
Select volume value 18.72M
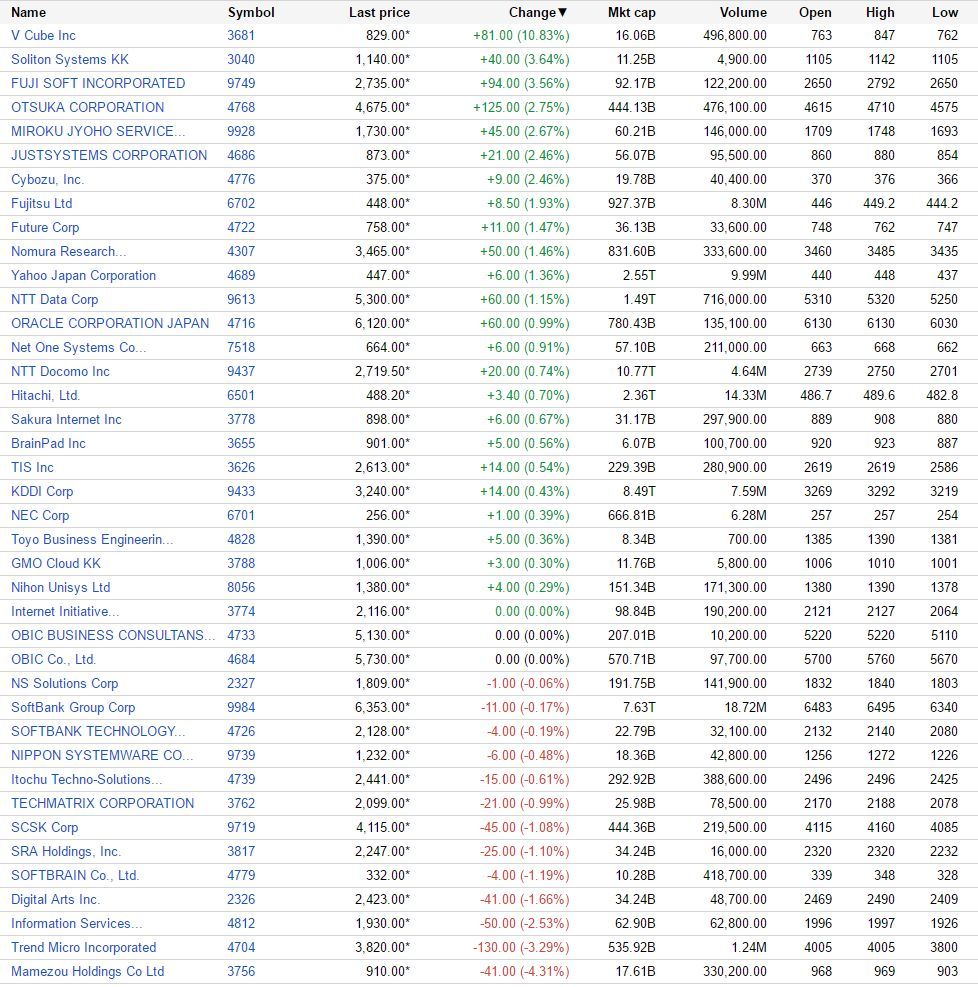click(x=745, y=708)
